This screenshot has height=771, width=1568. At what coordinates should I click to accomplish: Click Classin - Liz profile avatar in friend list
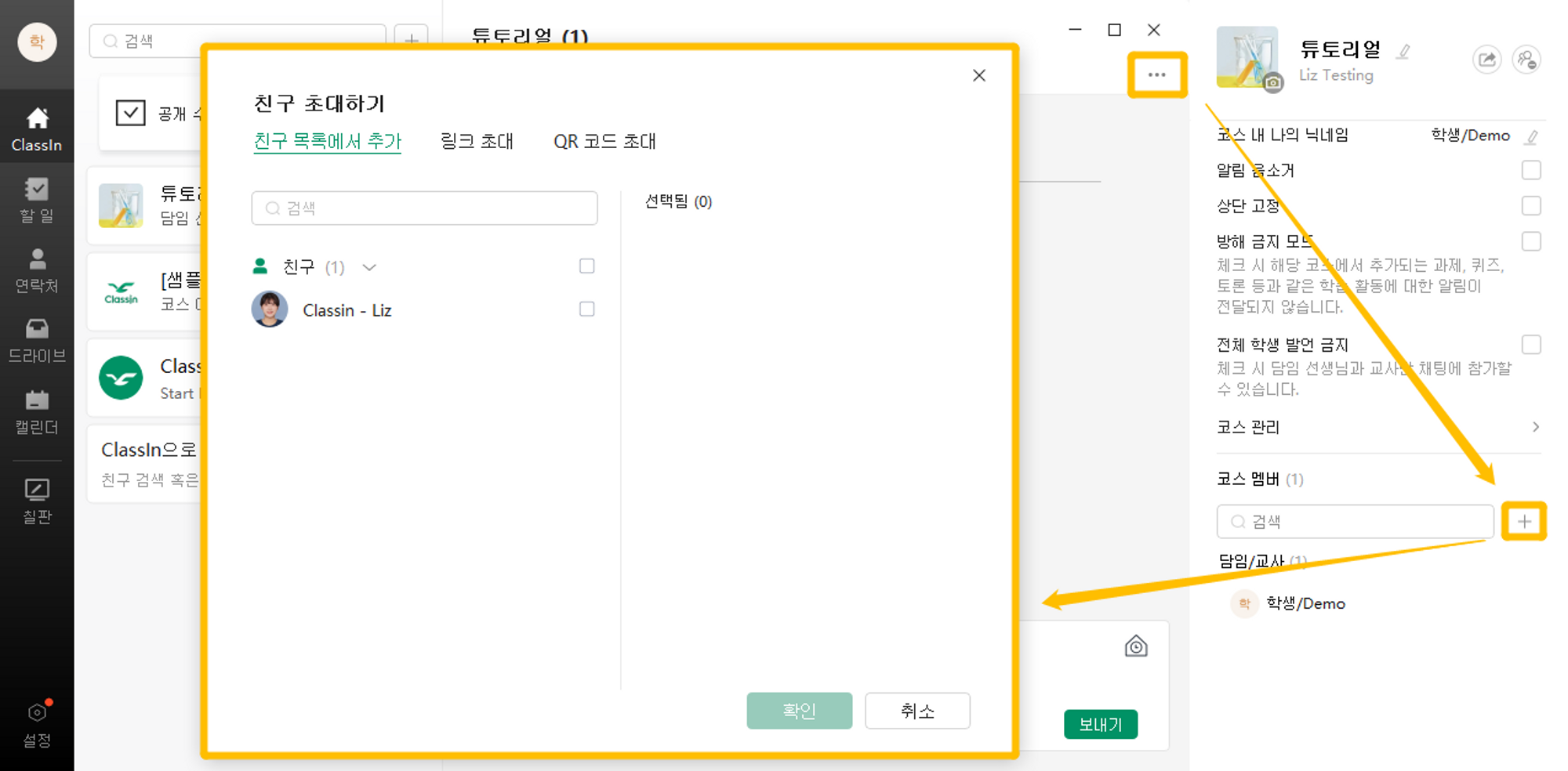pos(270,309)
